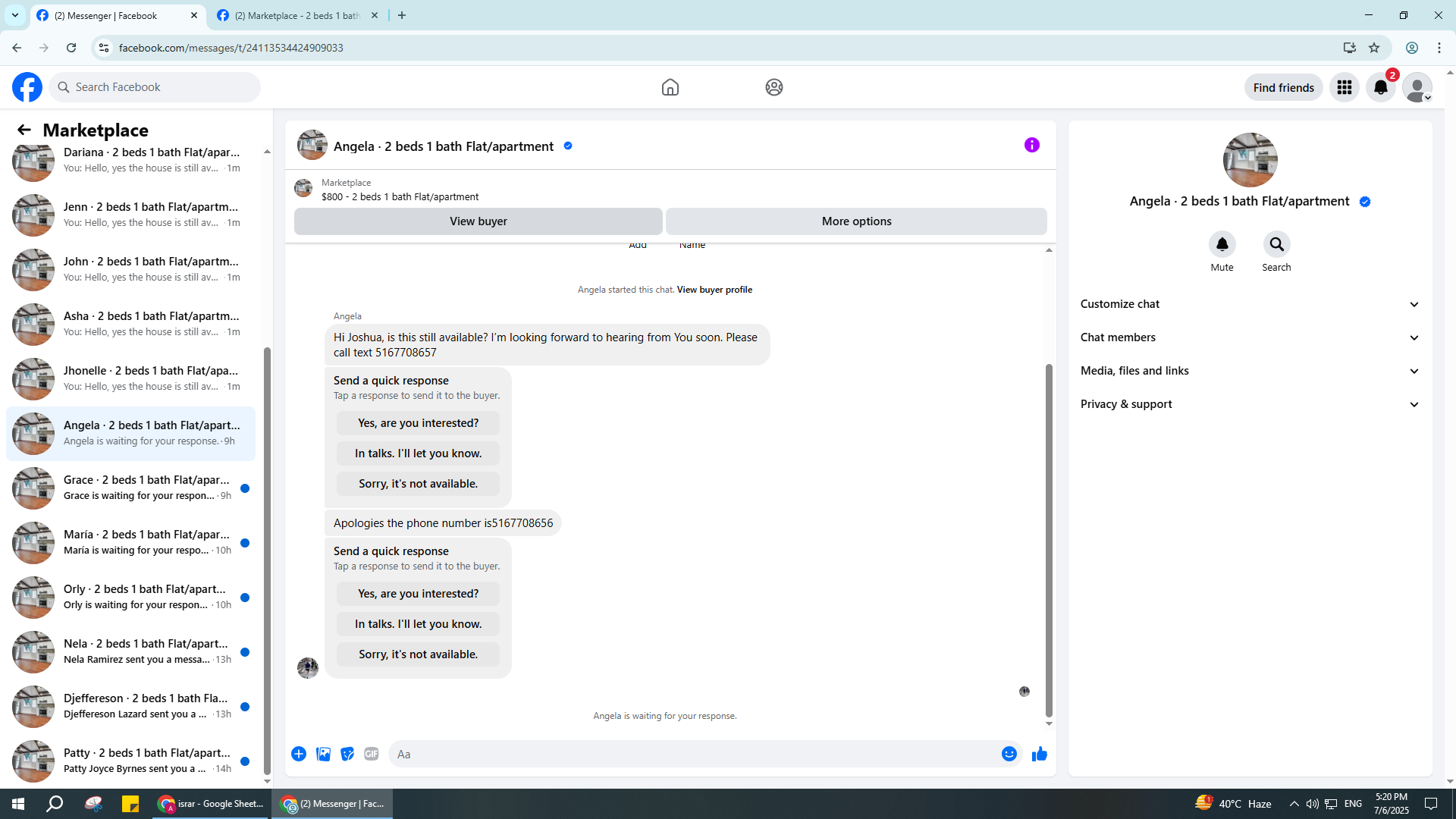
Task: Show hidden system tray icons
Action: [1294, 804]
